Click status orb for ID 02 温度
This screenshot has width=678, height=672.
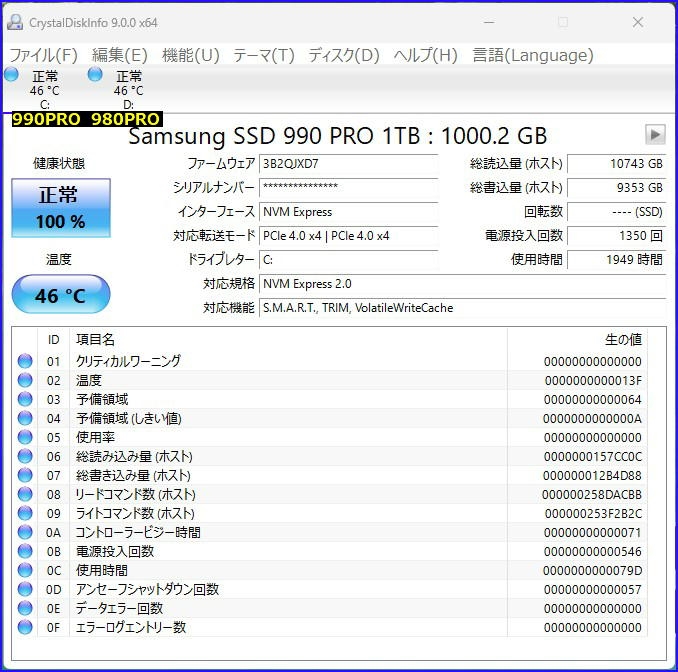click(25, 380)
